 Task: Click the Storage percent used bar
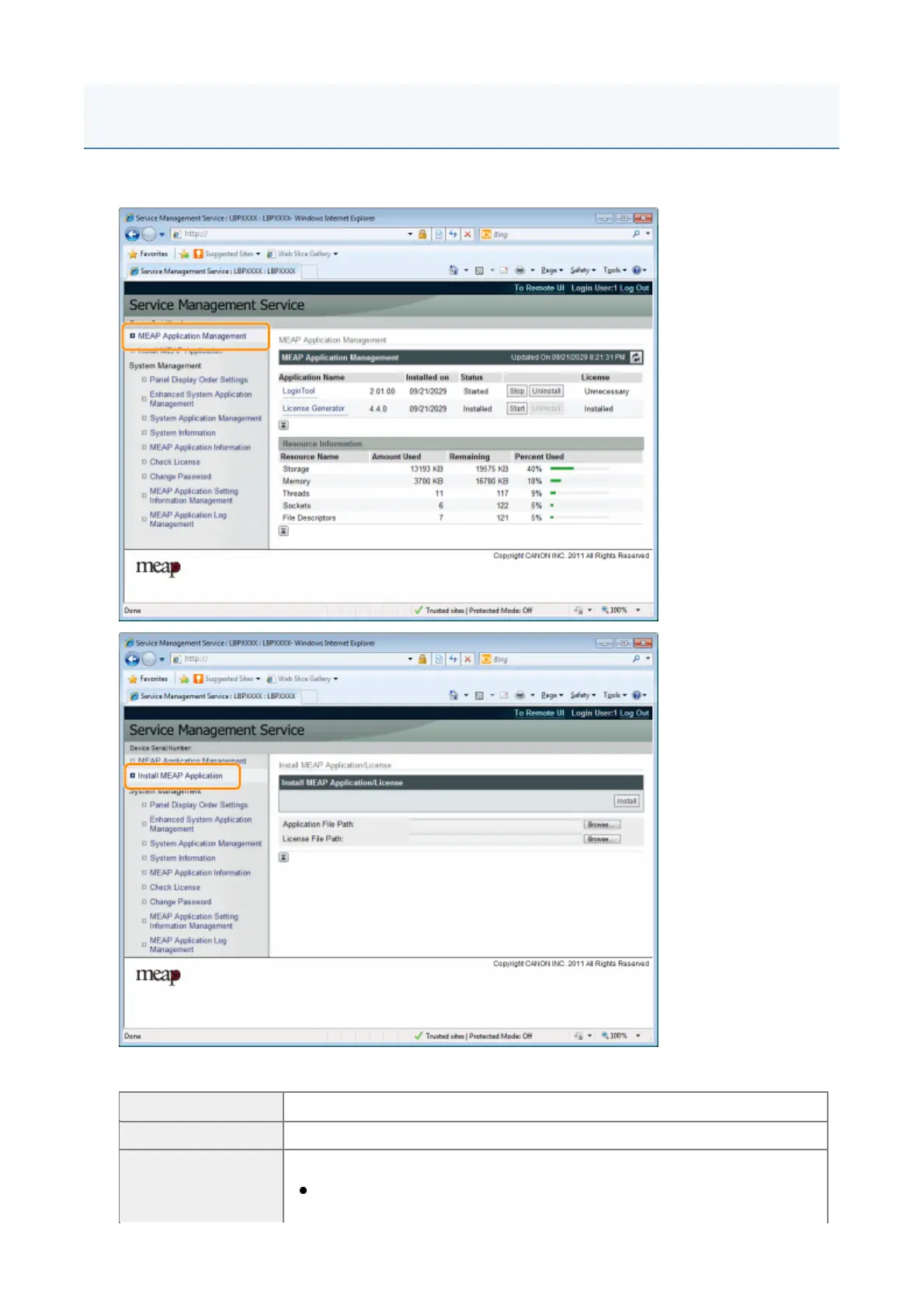(578, 469)
